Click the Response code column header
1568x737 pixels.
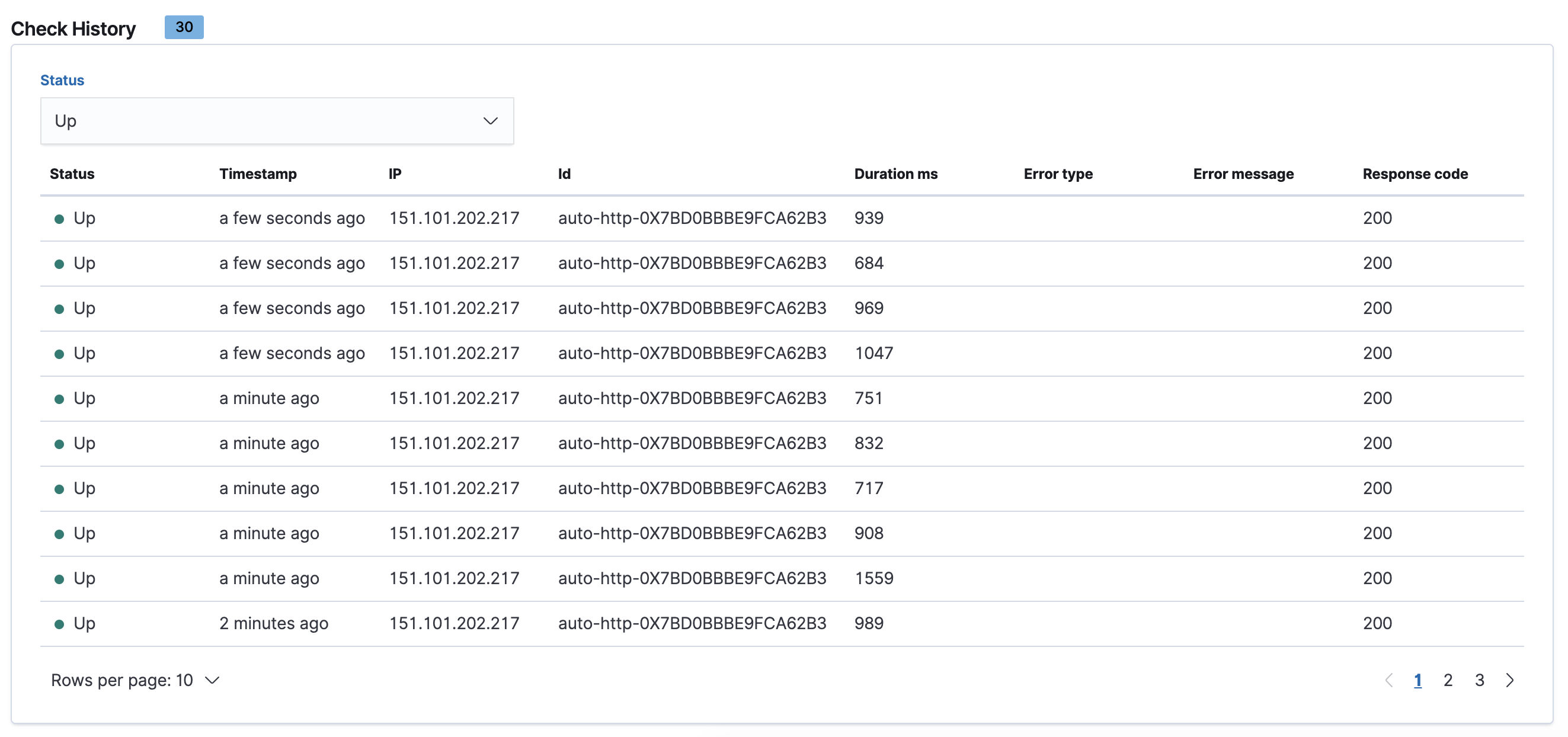(1415, 174)
